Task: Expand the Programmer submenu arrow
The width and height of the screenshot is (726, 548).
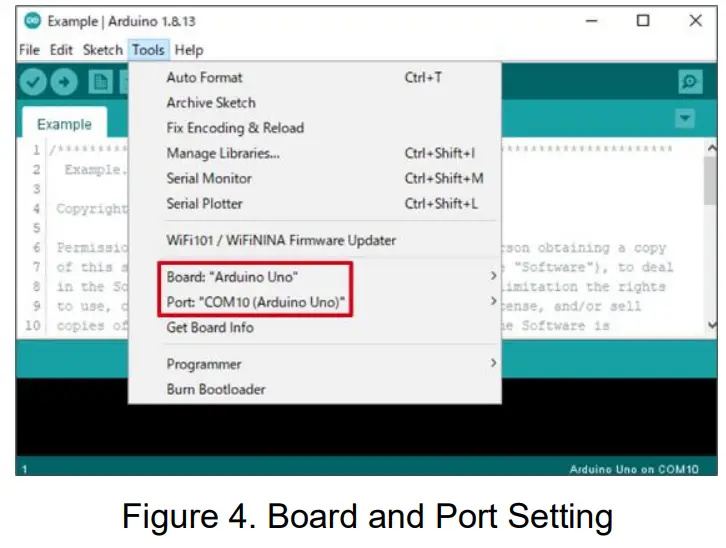Action: click(494, 363)
